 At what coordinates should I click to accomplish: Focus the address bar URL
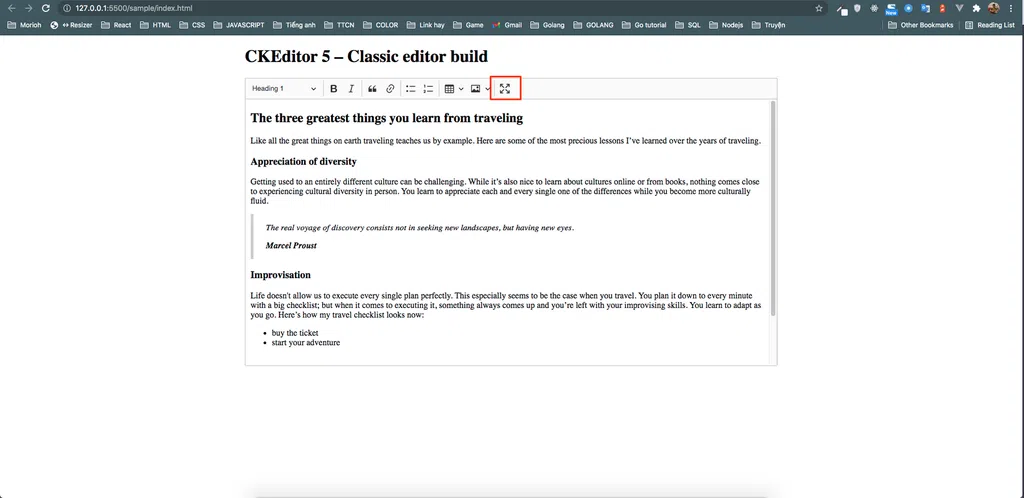[134, 8]
